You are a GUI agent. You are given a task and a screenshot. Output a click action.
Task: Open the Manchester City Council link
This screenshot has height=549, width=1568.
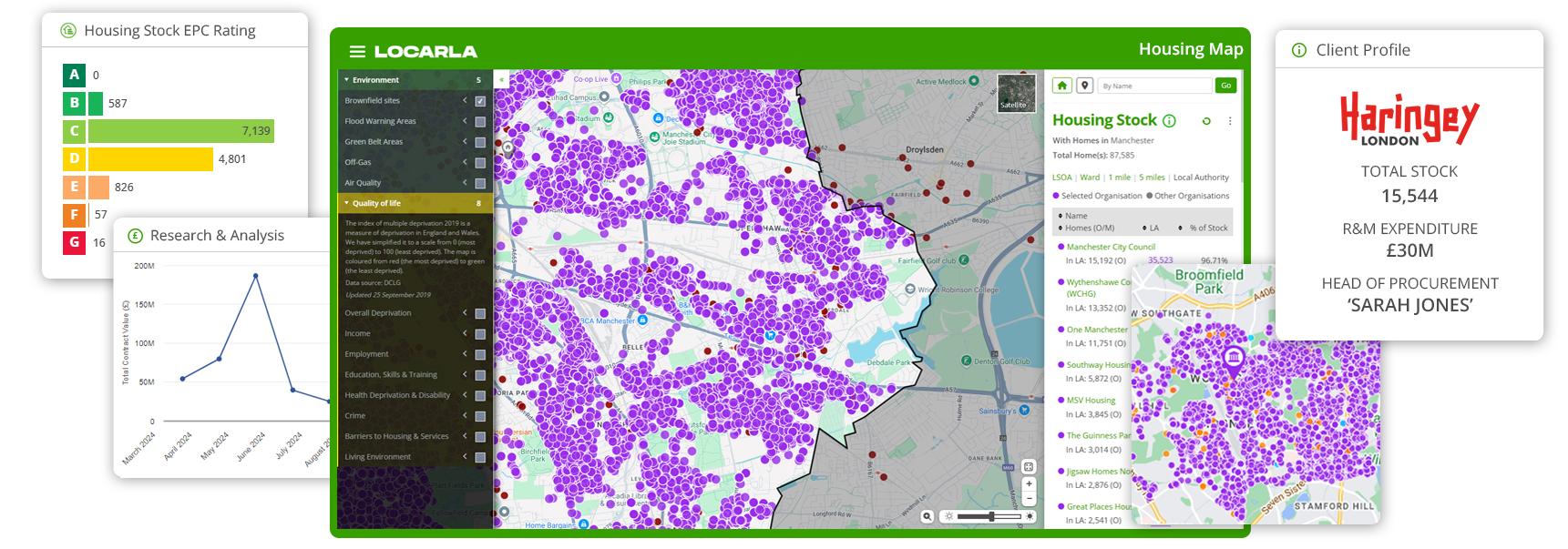(1111, 247)
